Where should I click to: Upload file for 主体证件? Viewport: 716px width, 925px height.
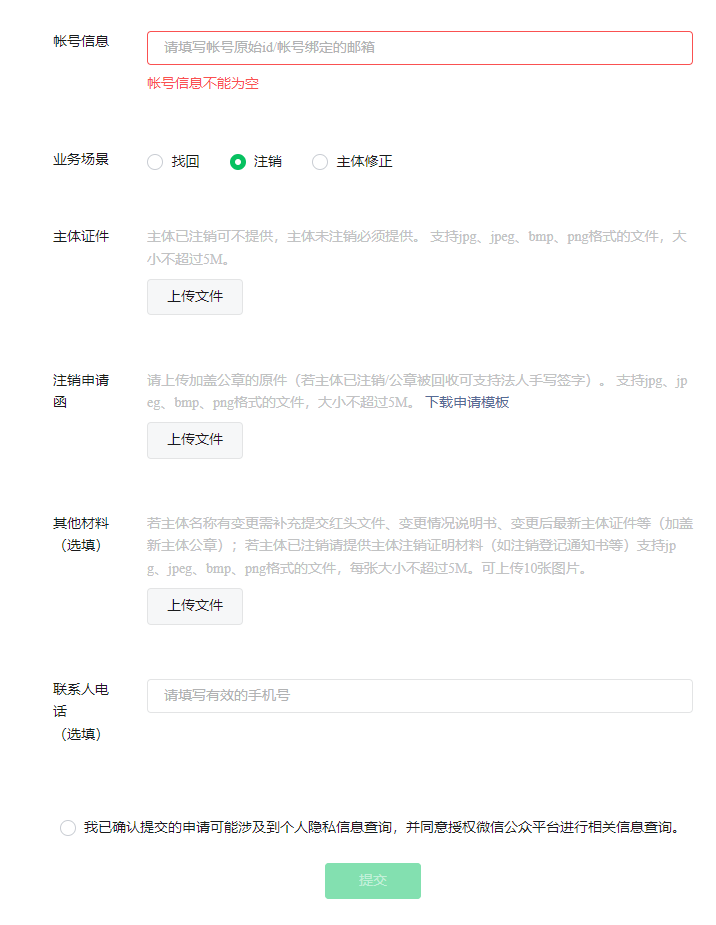click(x=195, y=297)
